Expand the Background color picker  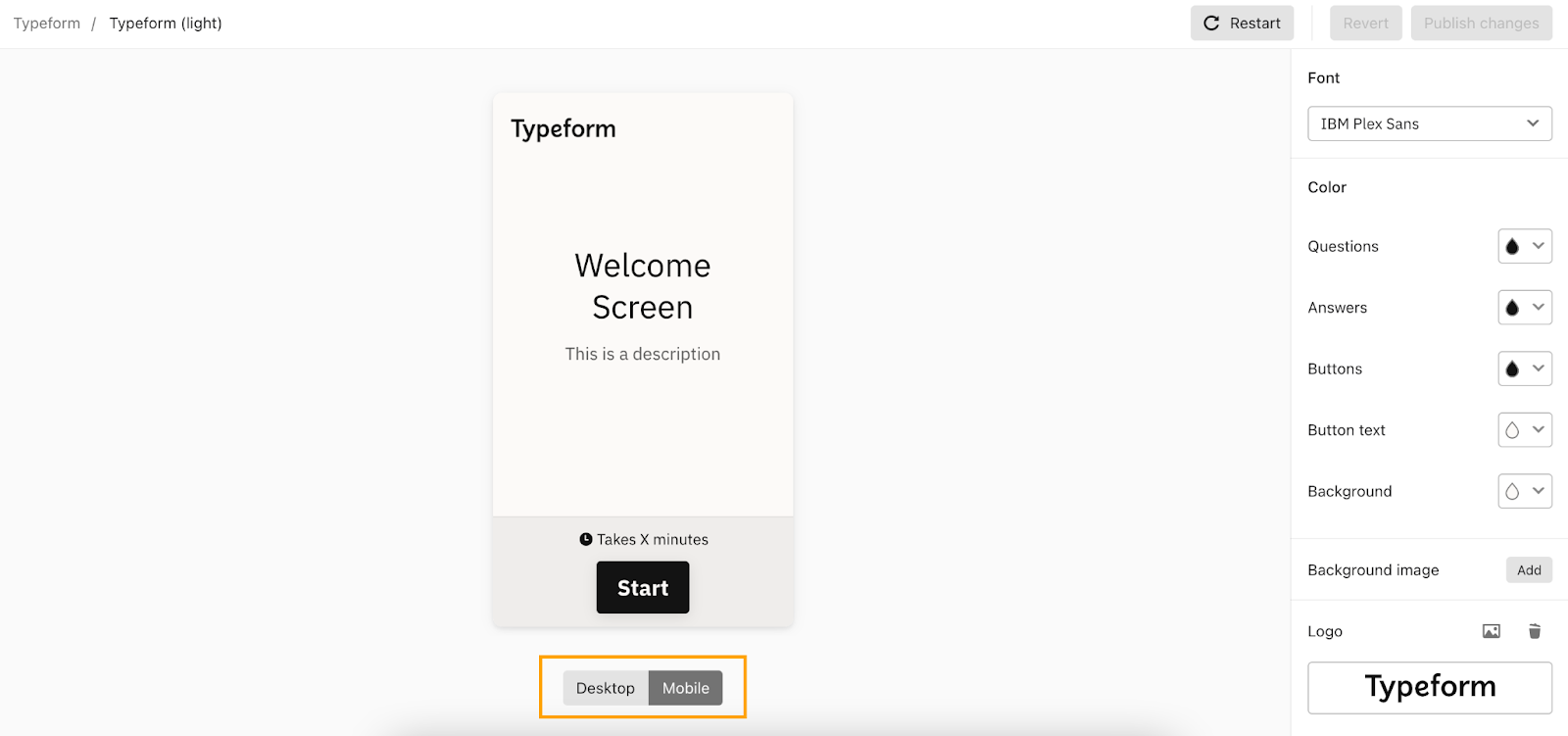(x=1525, y=491)
